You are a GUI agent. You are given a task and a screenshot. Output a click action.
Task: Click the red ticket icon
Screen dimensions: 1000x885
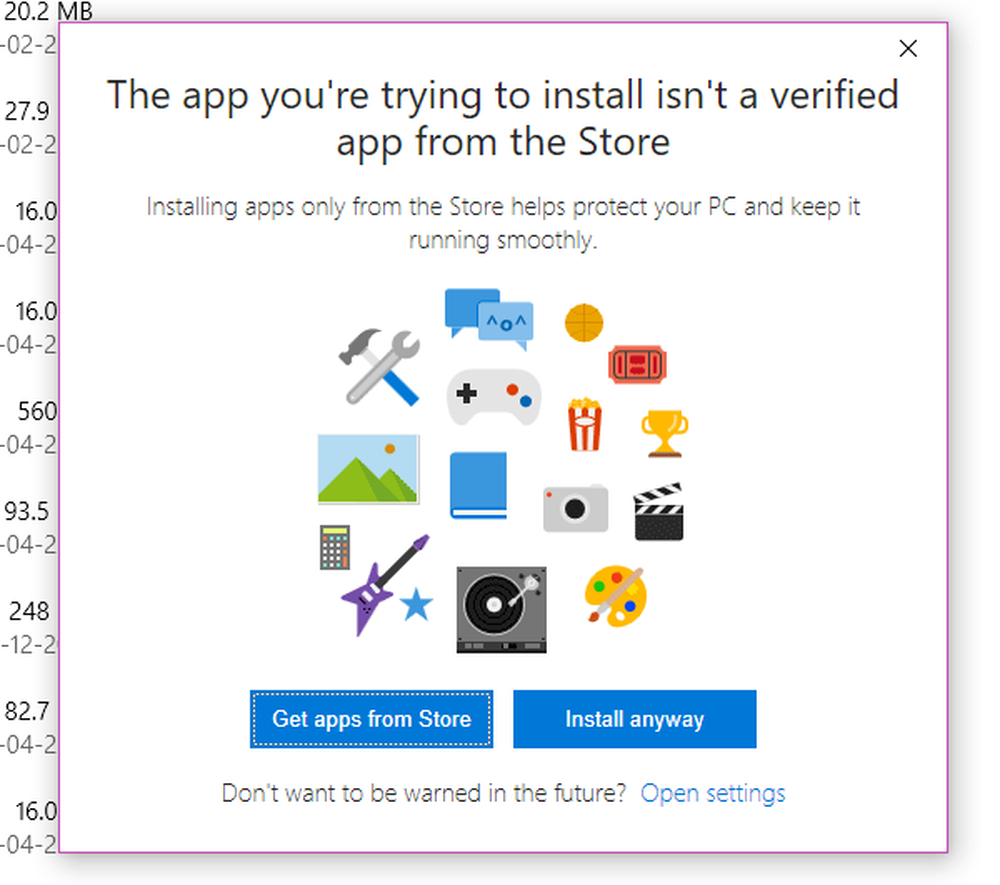[638, 365]
